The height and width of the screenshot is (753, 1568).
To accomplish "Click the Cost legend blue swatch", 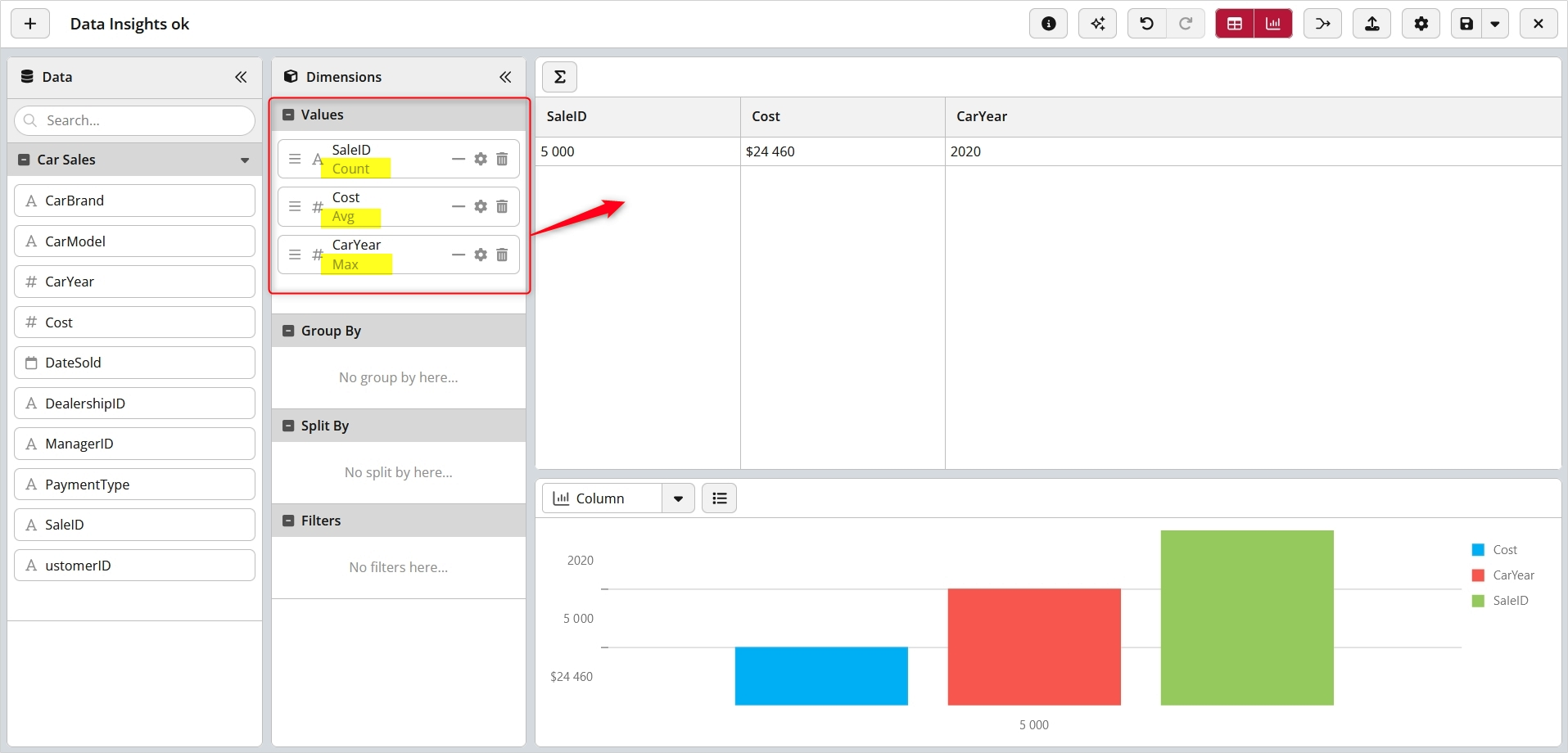I will [x=1478, y=550].
